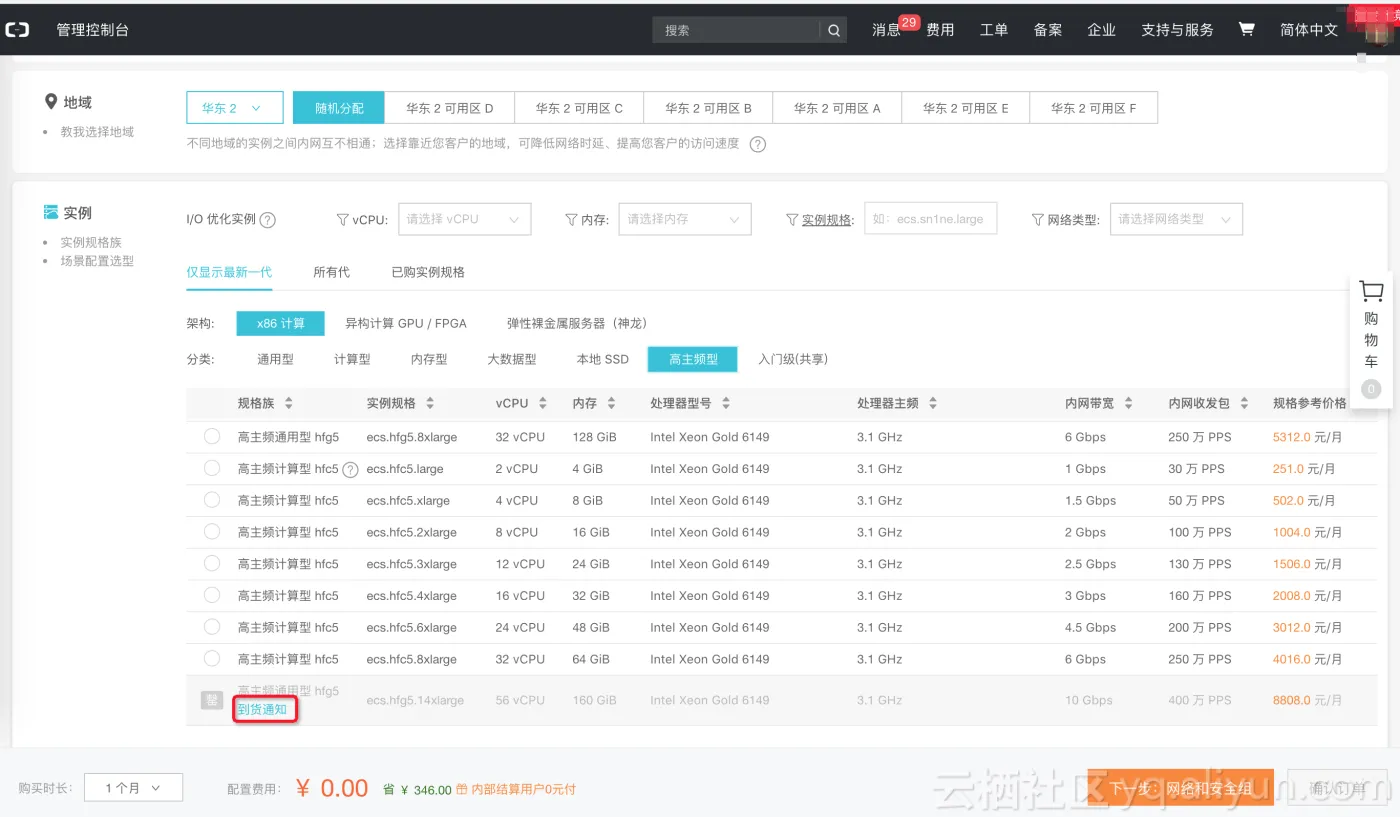The width and height of the screenshot is (1400, 817).
Task: Sort by 处理器型号 column arrows
Action: pos(726,403)
